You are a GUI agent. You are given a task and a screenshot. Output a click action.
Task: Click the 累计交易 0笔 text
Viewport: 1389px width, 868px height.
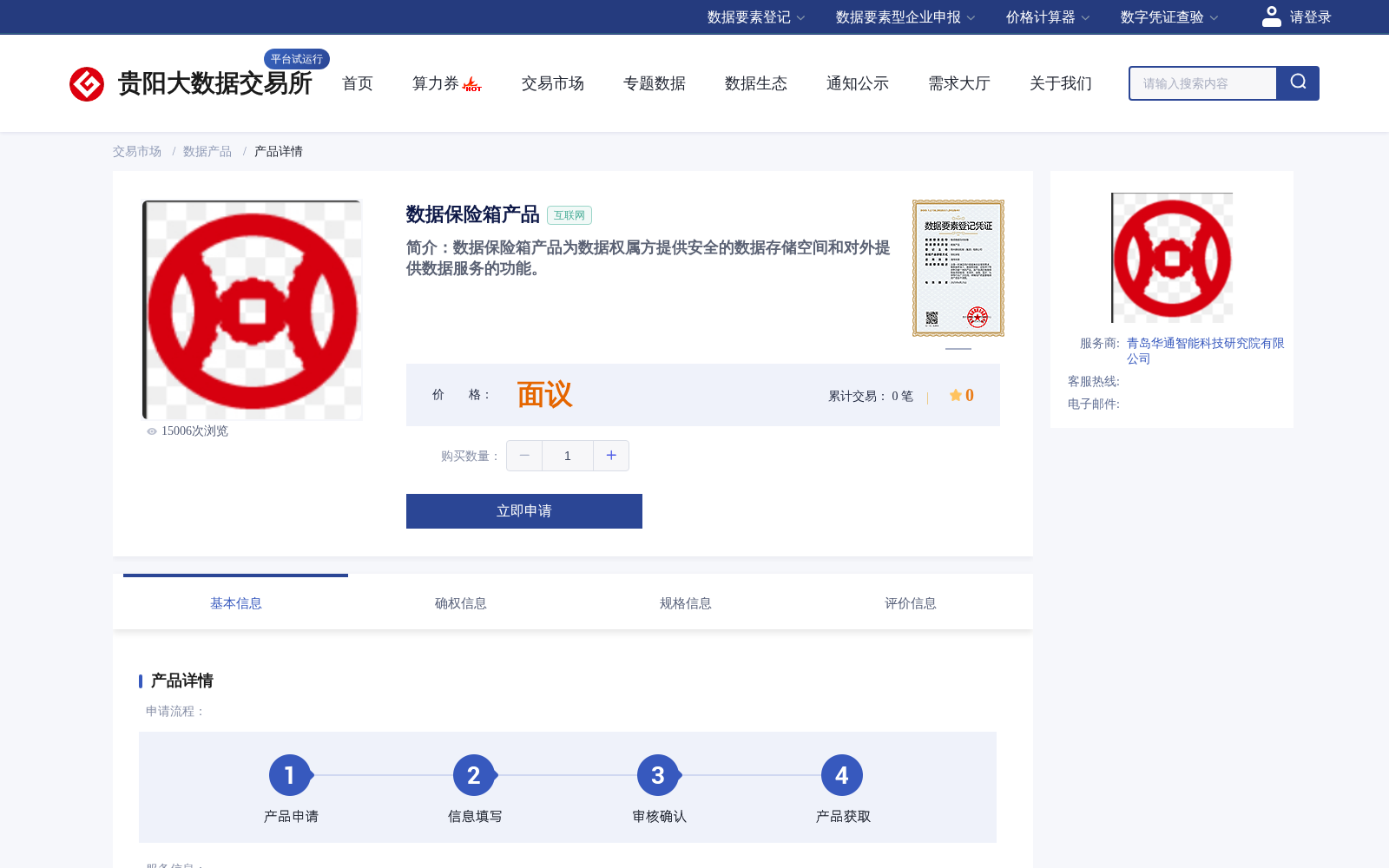871,397
